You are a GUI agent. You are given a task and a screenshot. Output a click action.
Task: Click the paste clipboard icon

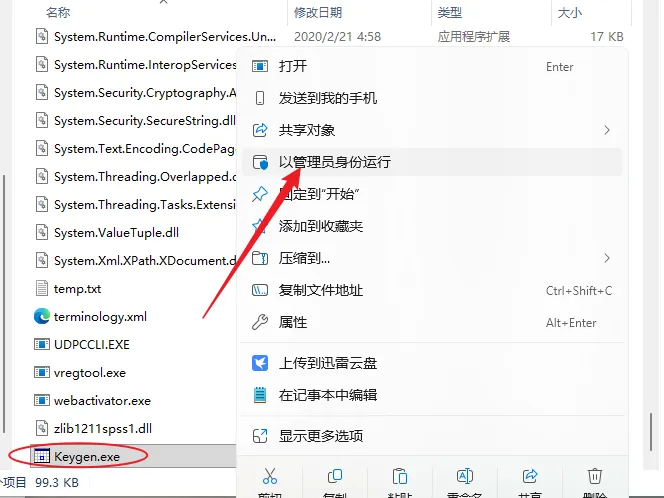399,476
